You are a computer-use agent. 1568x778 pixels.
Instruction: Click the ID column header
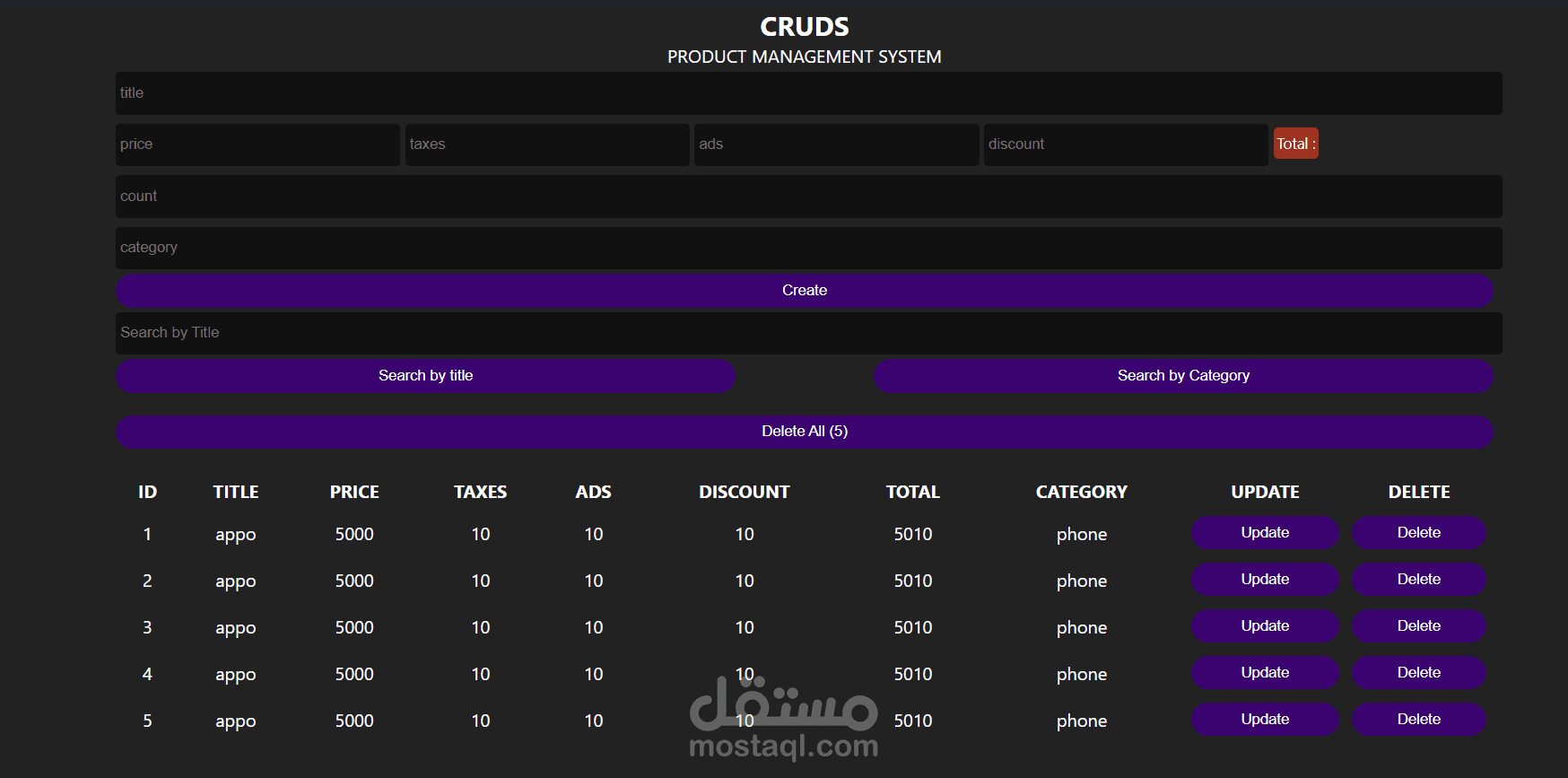(147, 492)
